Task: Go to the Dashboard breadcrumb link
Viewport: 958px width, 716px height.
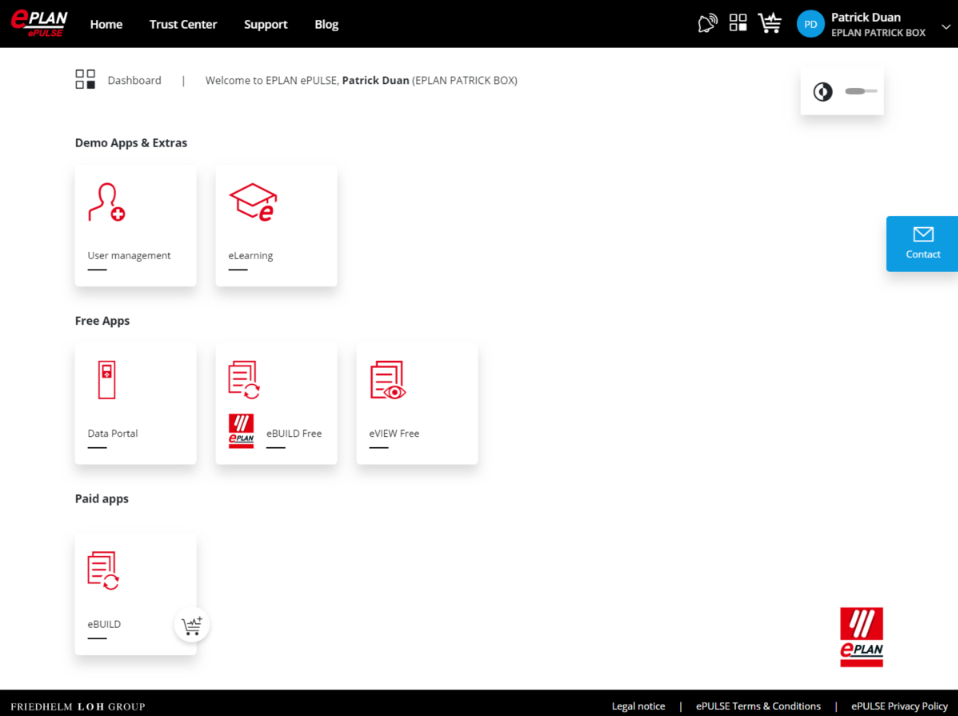Action: point(134,80)
